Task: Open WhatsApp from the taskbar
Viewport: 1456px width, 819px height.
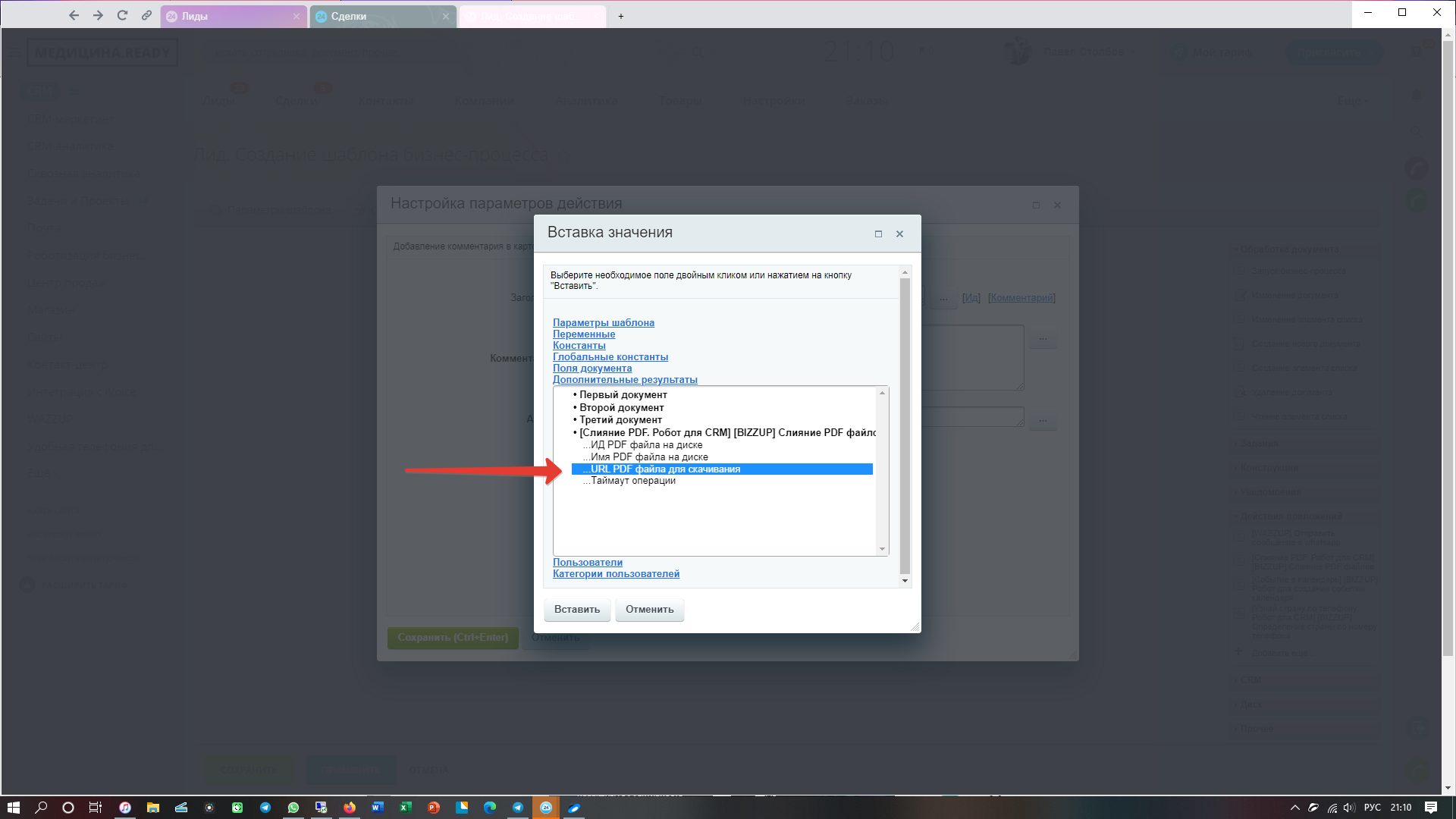Action: coord(293,808)
